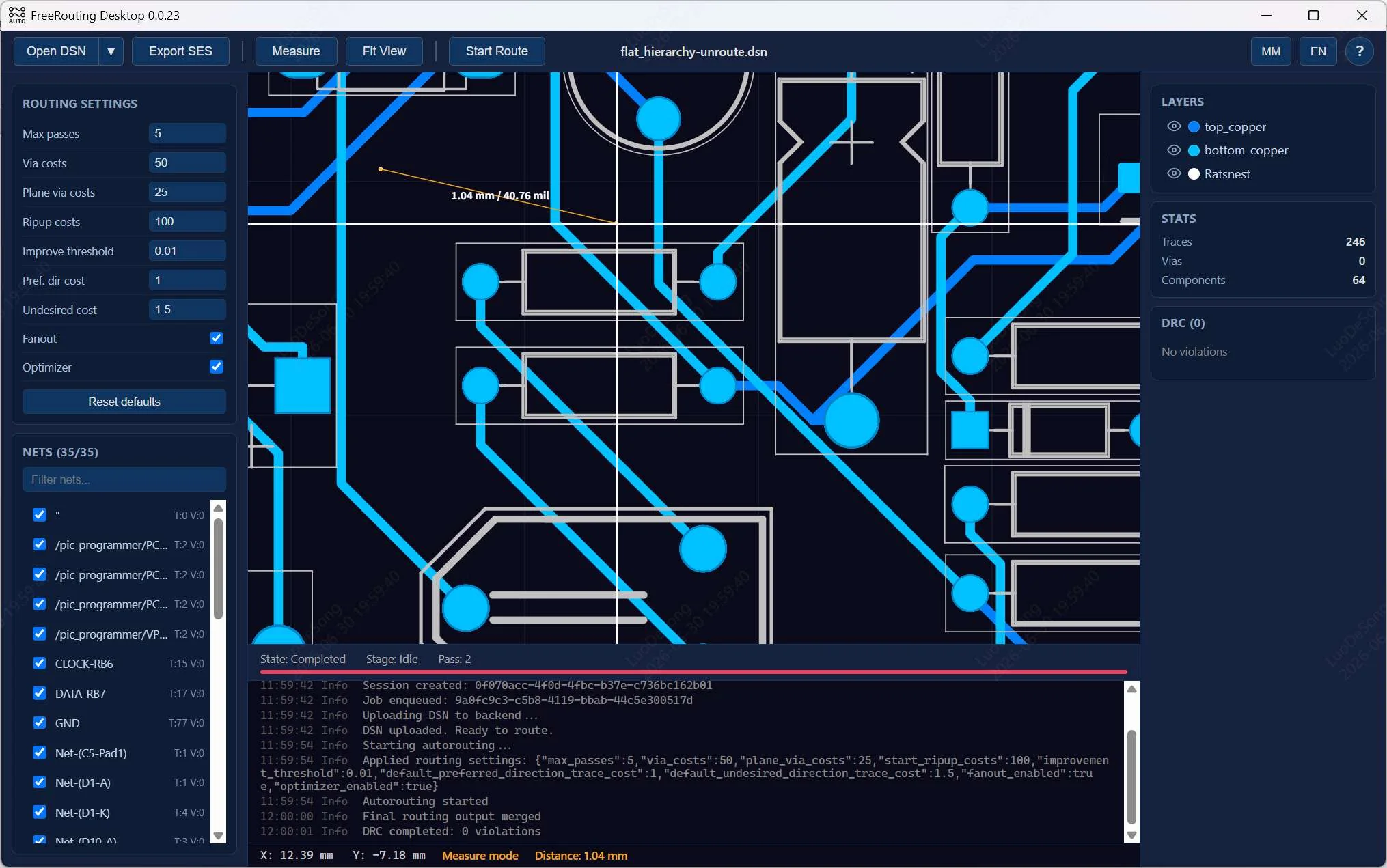Toggle bottom_copper layer visibility eye

pos(1174,150)
